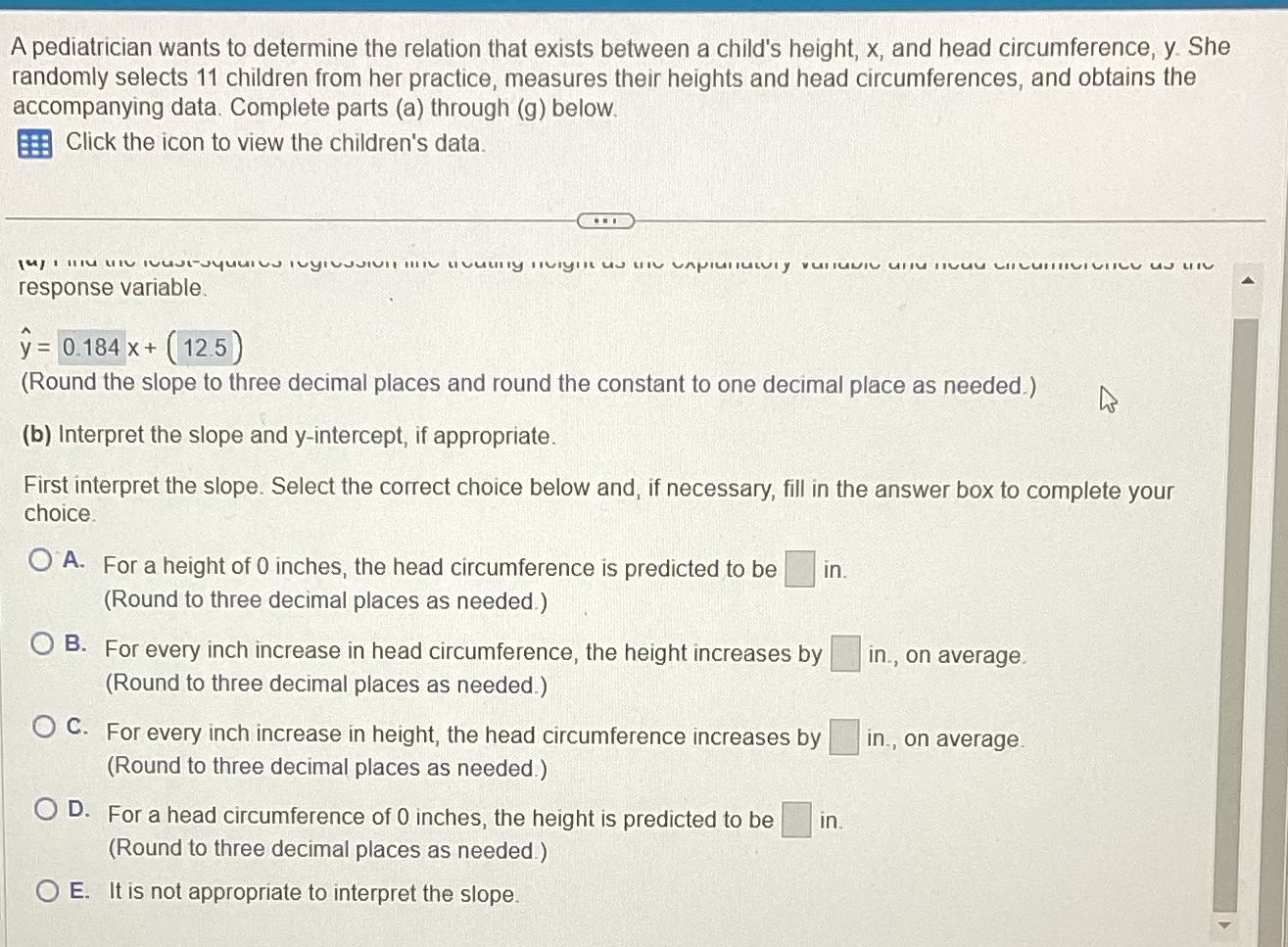Viewport: 1288px width, 947px height.
Task: Click the answer box in choice A
Action: click(800, 568)
